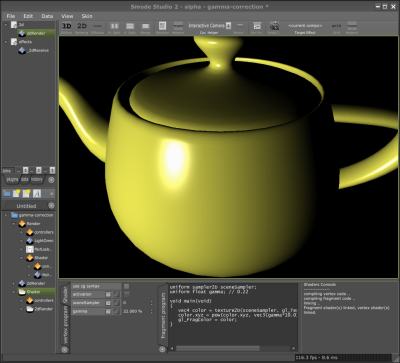This screenshot has height=363, width=400.
Task: Collapse the highlighted green folder node
Action: tap(14, 292)
